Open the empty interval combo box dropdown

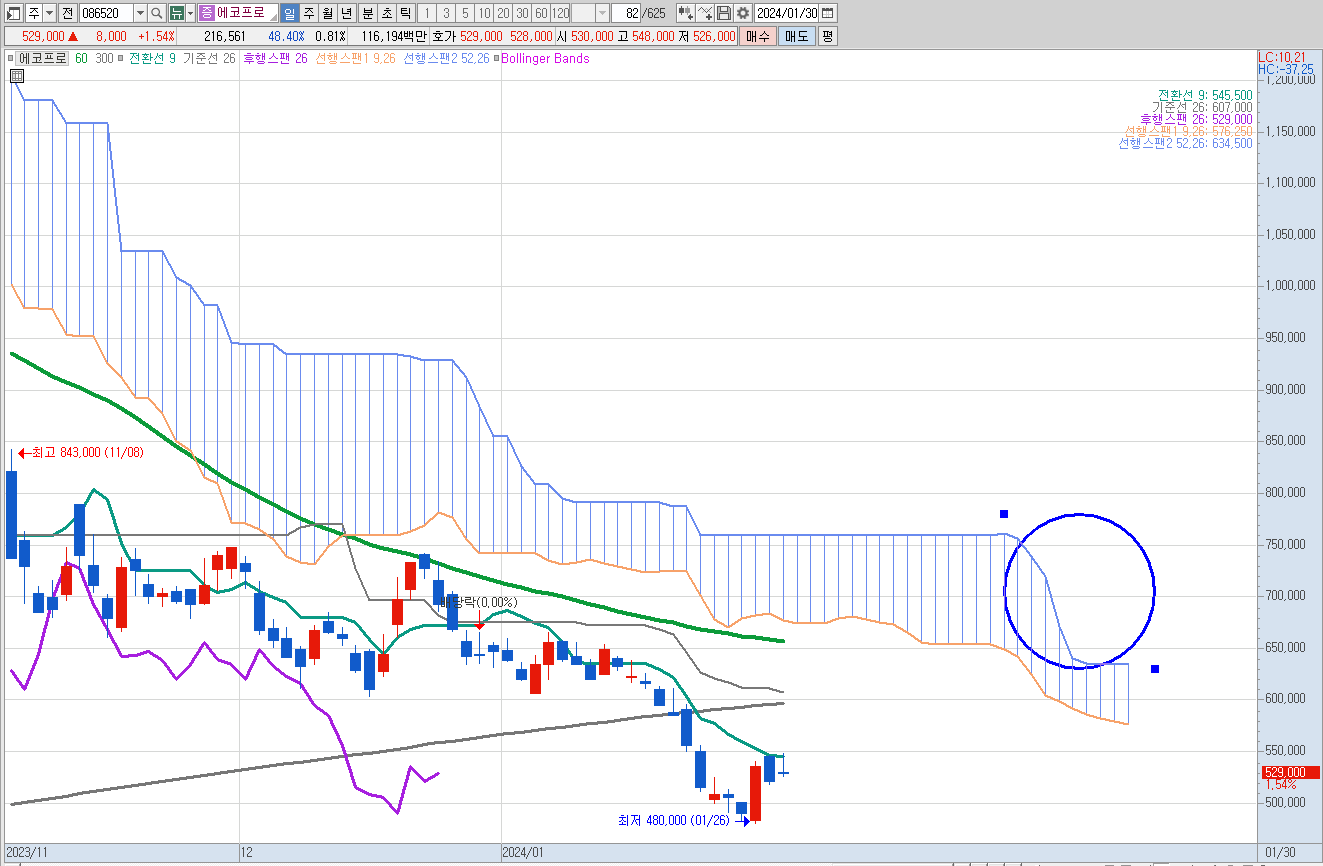602,13
